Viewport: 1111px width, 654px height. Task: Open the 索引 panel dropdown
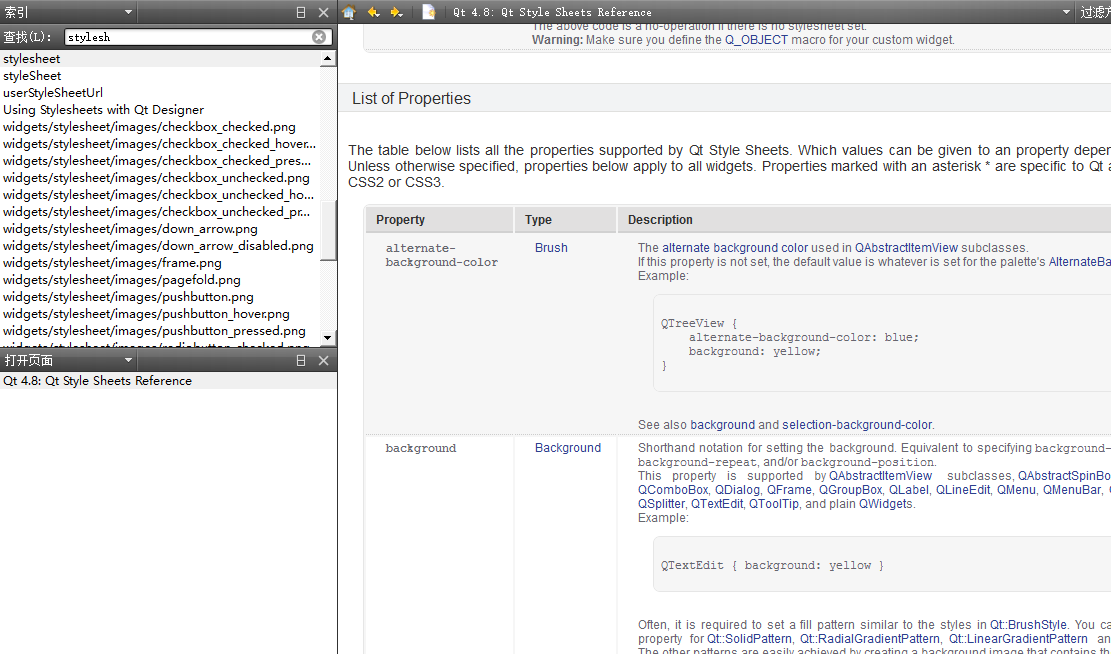[128, 12]
